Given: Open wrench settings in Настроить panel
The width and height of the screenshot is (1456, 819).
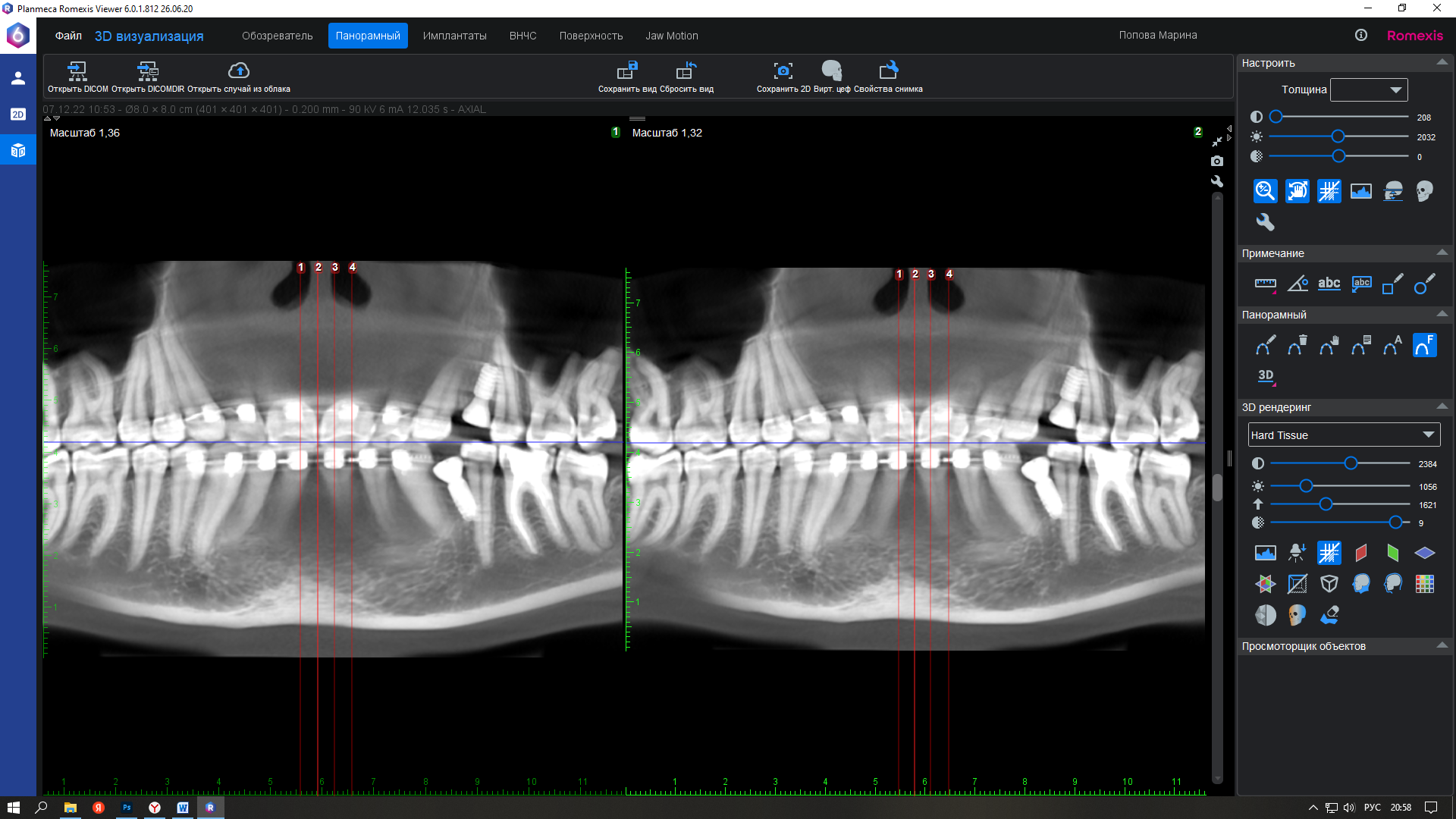Looking at the screenshot, I should coord(1265,221).
